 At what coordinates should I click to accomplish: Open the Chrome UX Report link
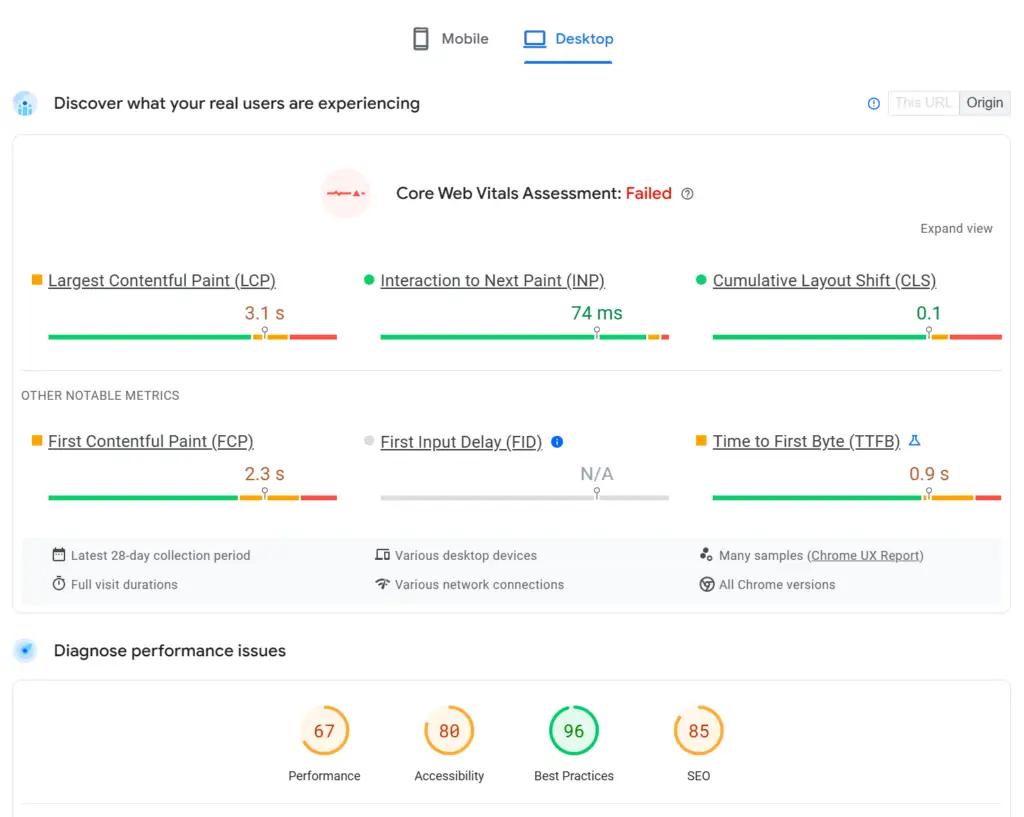[x=866, y=555]
